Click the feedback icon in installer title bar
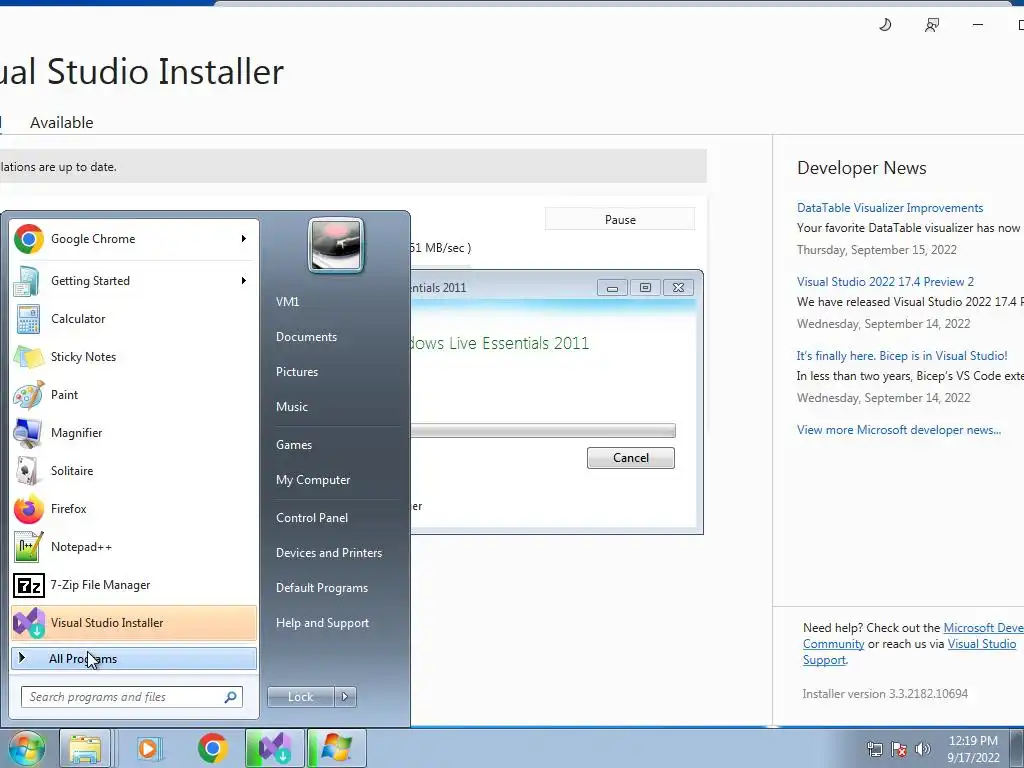Screen dimensions: 1024x768 tap(932, 25)
